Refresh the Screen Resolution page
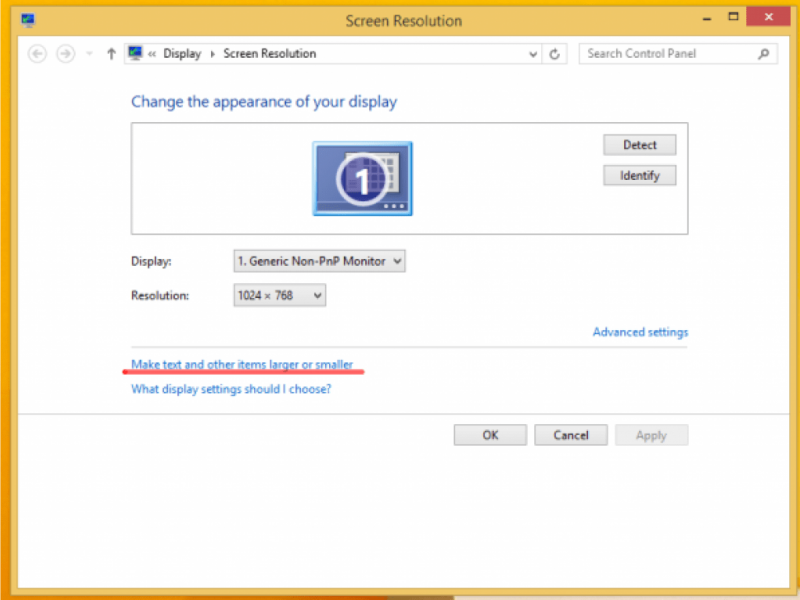 (x=555, y=54)
